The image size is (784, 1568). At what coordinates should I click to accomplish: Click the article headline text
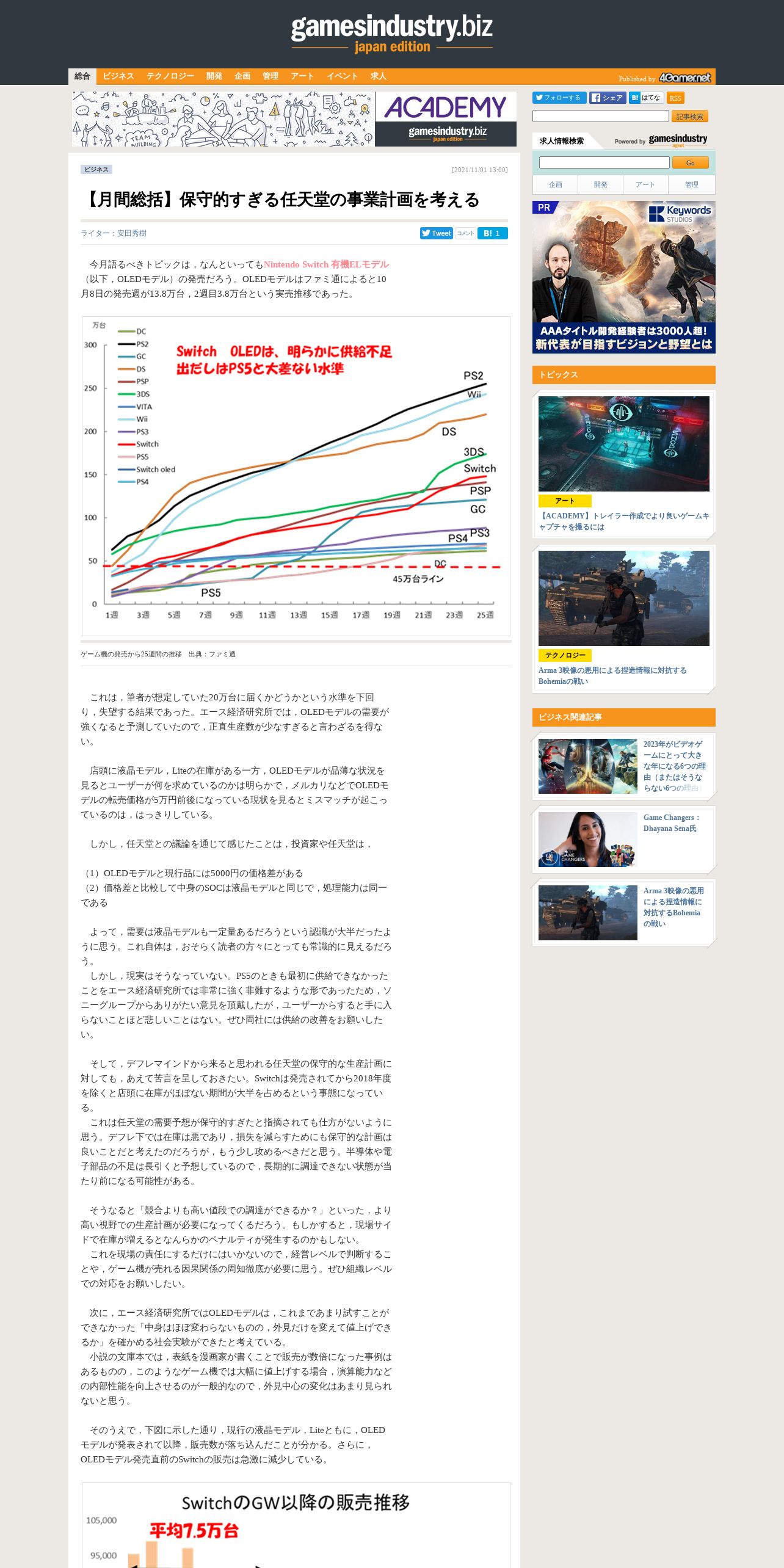point(281,200)
